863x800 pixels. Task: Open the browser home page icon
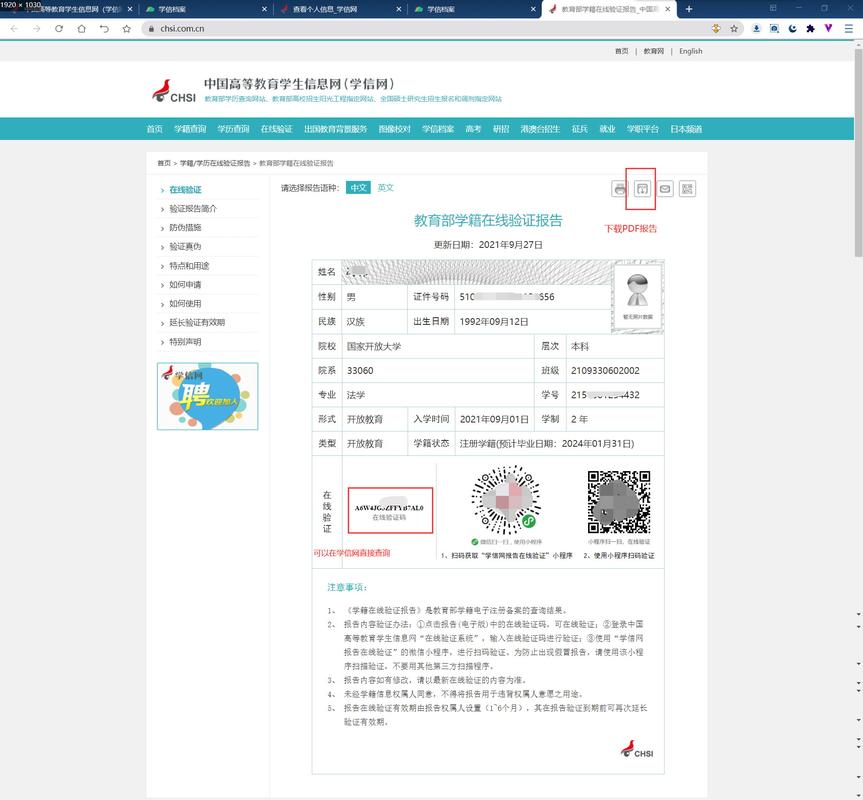[81, 29]
